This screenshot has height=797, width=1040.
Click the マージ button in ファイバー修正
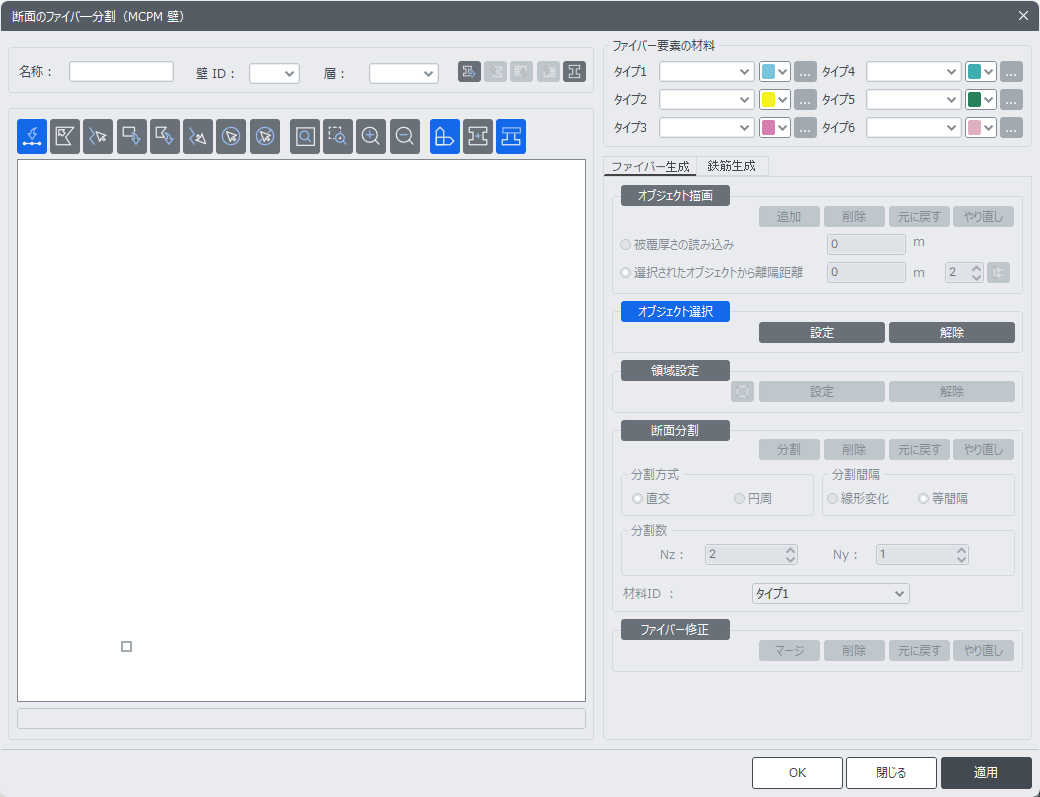789,650
